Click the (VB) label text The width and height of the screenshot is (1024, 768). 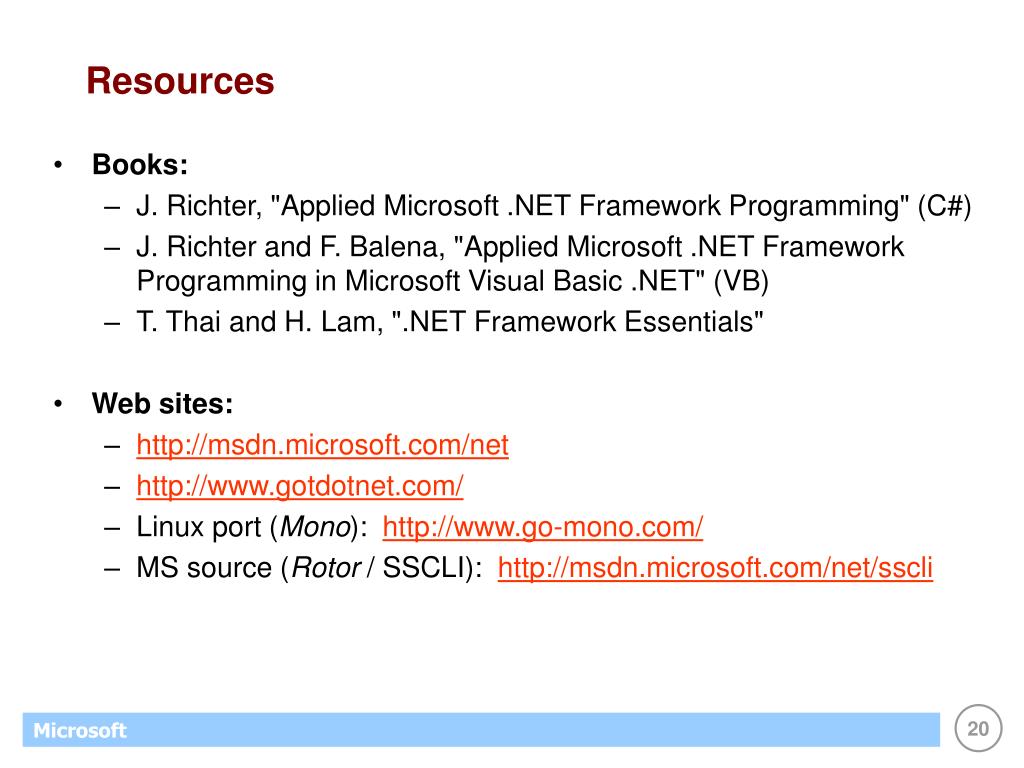click(741, 281)
